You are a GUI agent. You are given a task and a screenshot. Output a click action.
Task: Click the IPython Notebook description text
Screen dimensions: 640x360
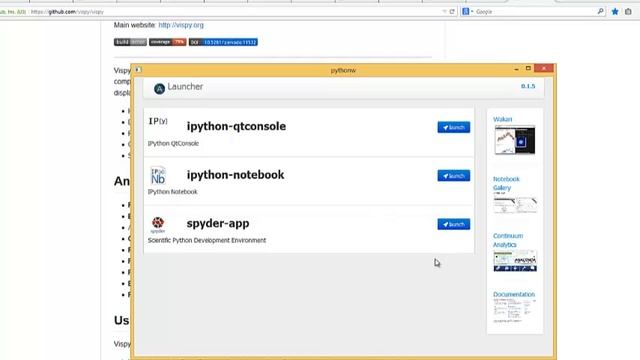(x=173, y=192)
